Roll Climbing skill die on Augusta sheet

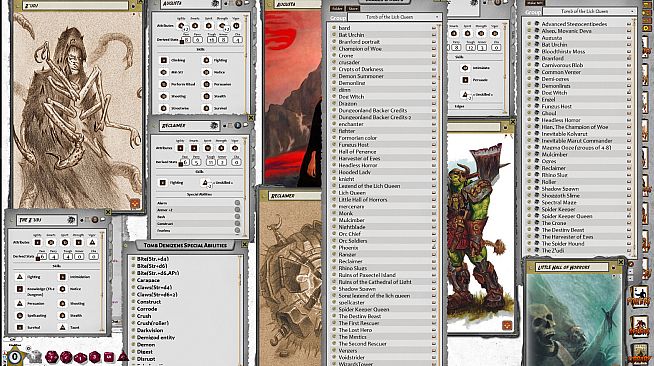pyautogui.click(x=164, y=60)
